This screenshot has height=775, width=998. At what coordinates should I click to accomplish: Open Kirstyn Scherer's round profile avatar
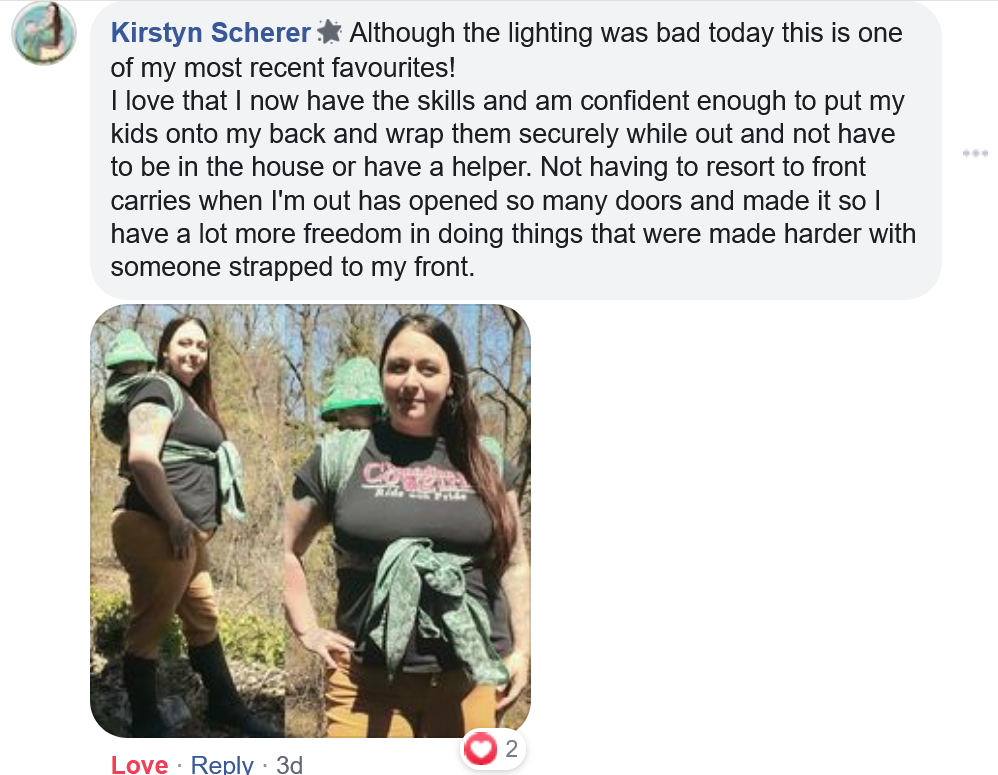point(44,33)
